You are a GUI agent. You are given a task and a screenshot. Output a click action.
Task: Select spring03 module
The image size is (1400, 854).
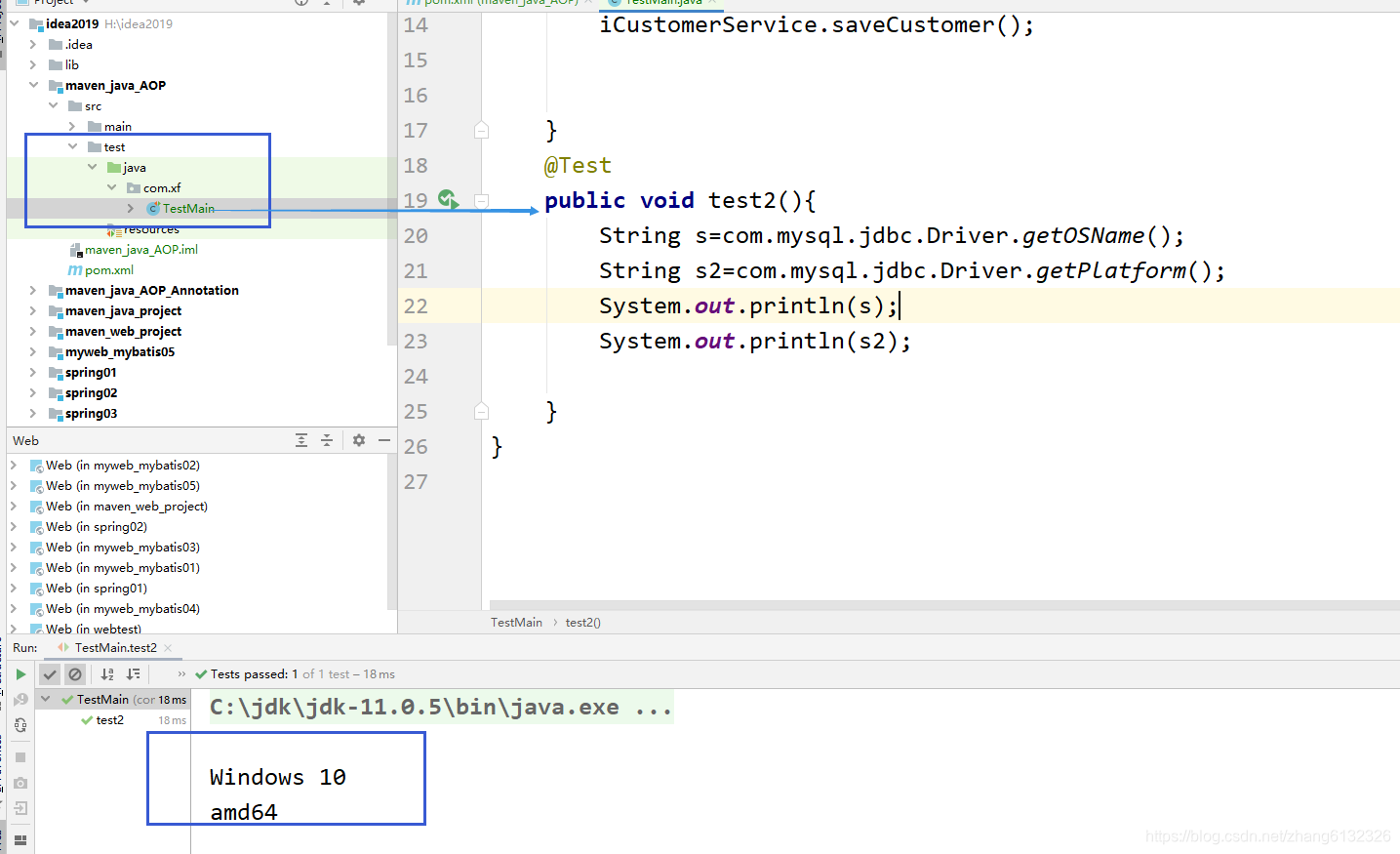(91, 414)
